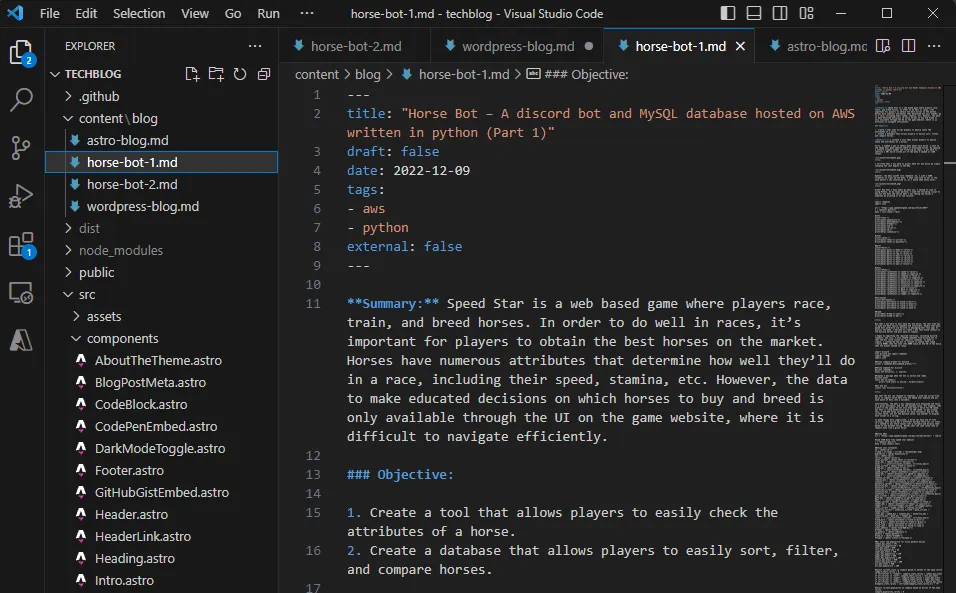Click the New Folder icon in explorer
Viewport: 956px width, 593px height.
[216, 74]
